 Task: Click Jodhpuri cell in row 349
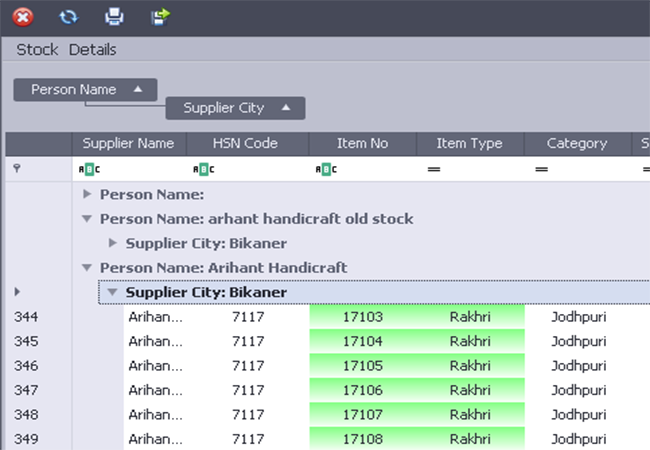click(x=578, y=439)
